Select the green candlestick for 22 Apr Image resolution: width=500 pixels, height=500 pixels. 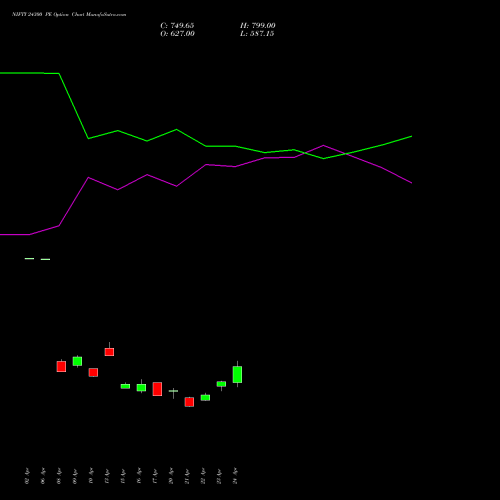205,397
